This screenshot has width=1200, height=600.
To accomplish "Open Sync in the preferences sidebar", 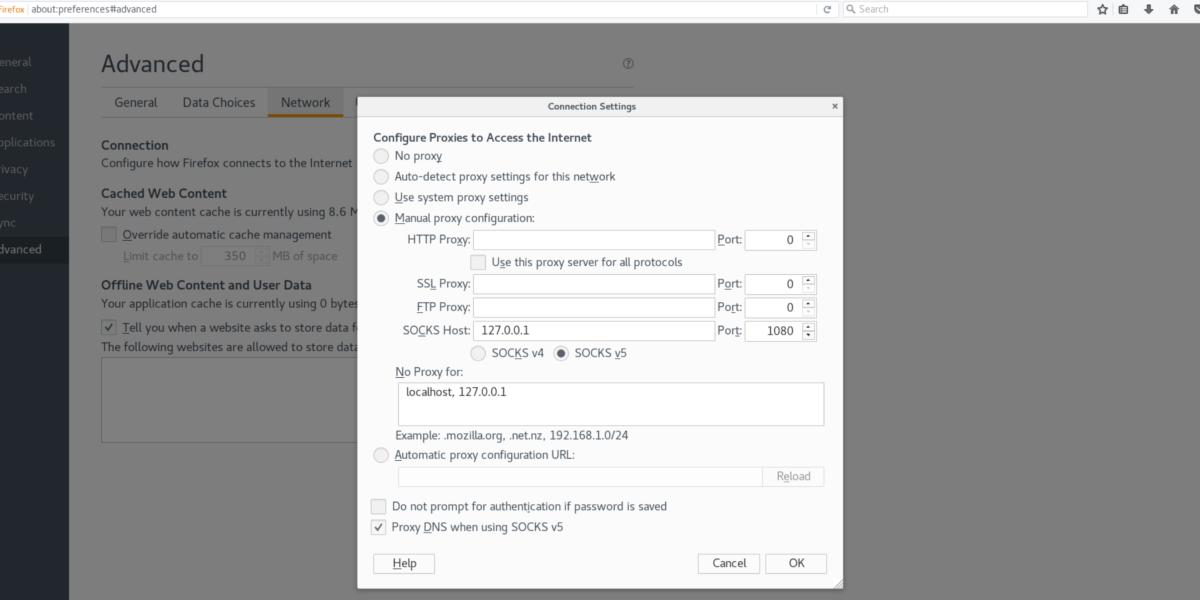I will coord(34,223).
